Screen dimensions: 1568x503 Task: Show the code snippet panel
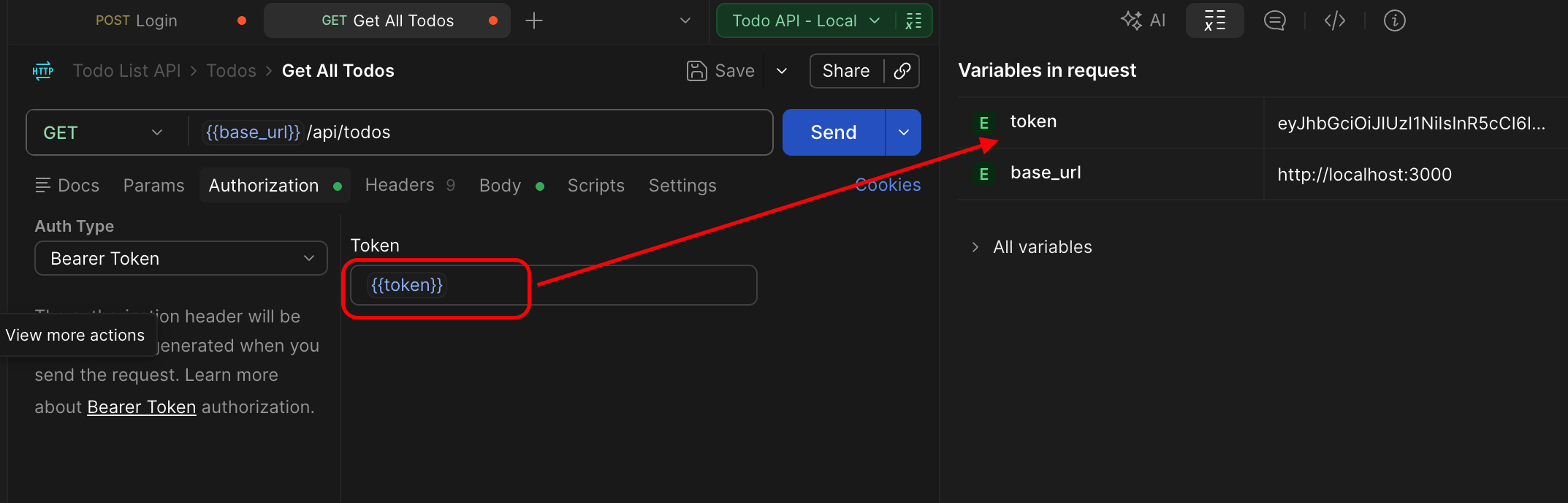click(1335, 20)
